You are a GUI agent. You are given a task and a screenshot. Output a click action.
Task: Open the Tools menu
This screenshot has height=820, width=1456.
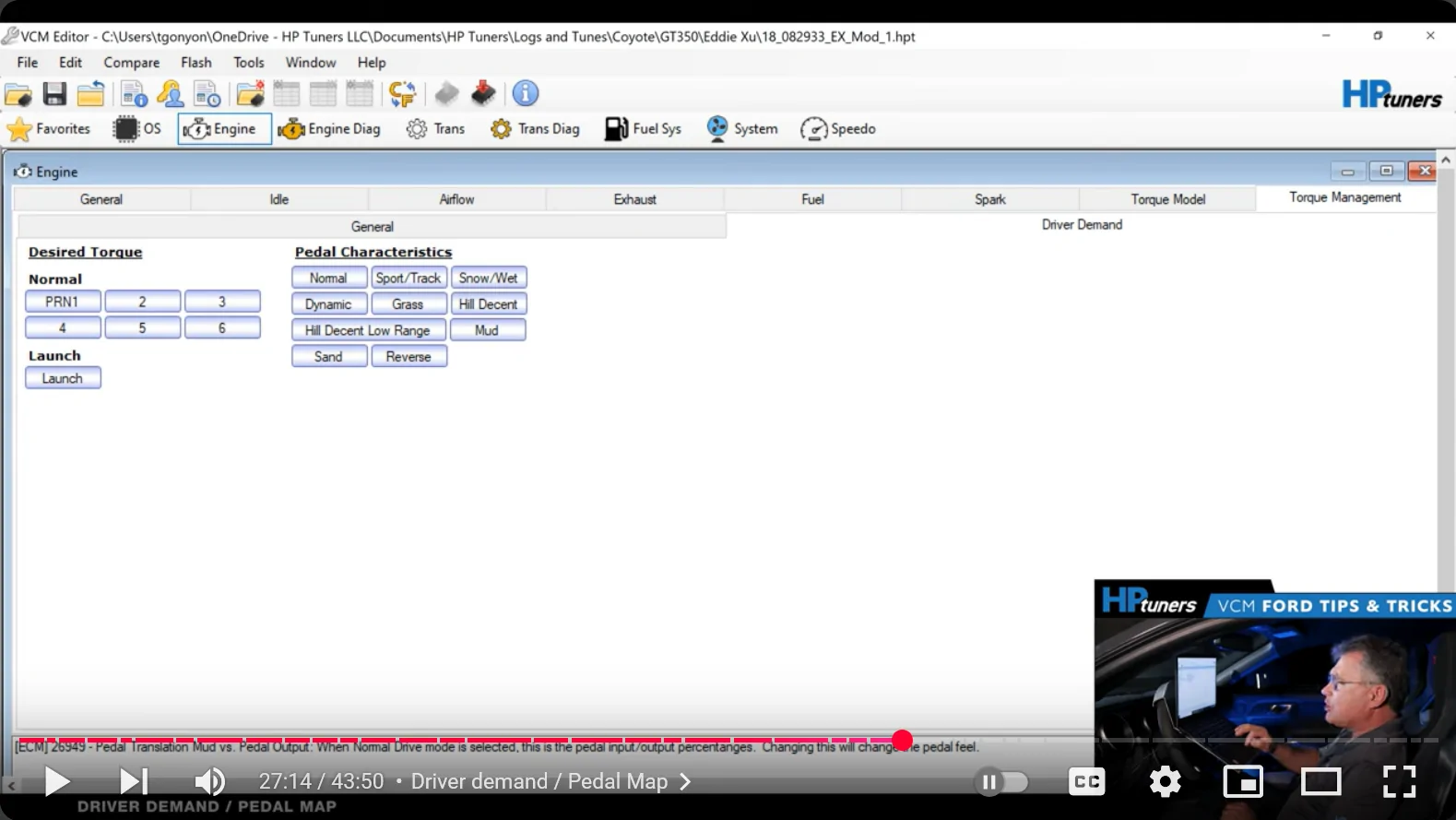coord(249,63)
